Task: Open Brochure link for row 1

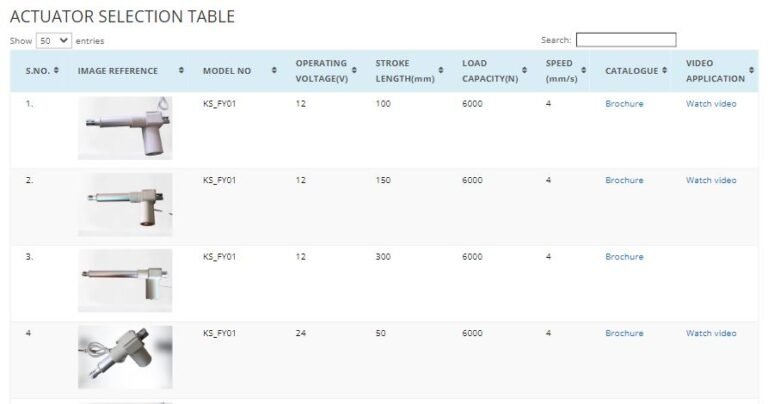Action: click(x=624, y=104)
